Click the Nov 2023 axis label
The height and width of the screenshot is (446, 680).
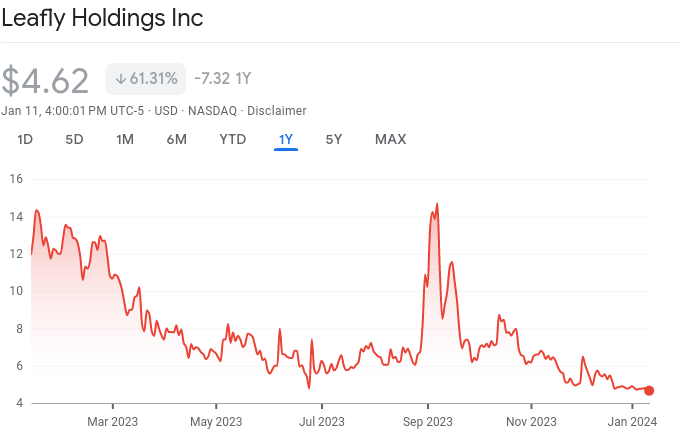pyautogui.click(x=530, y=421)
